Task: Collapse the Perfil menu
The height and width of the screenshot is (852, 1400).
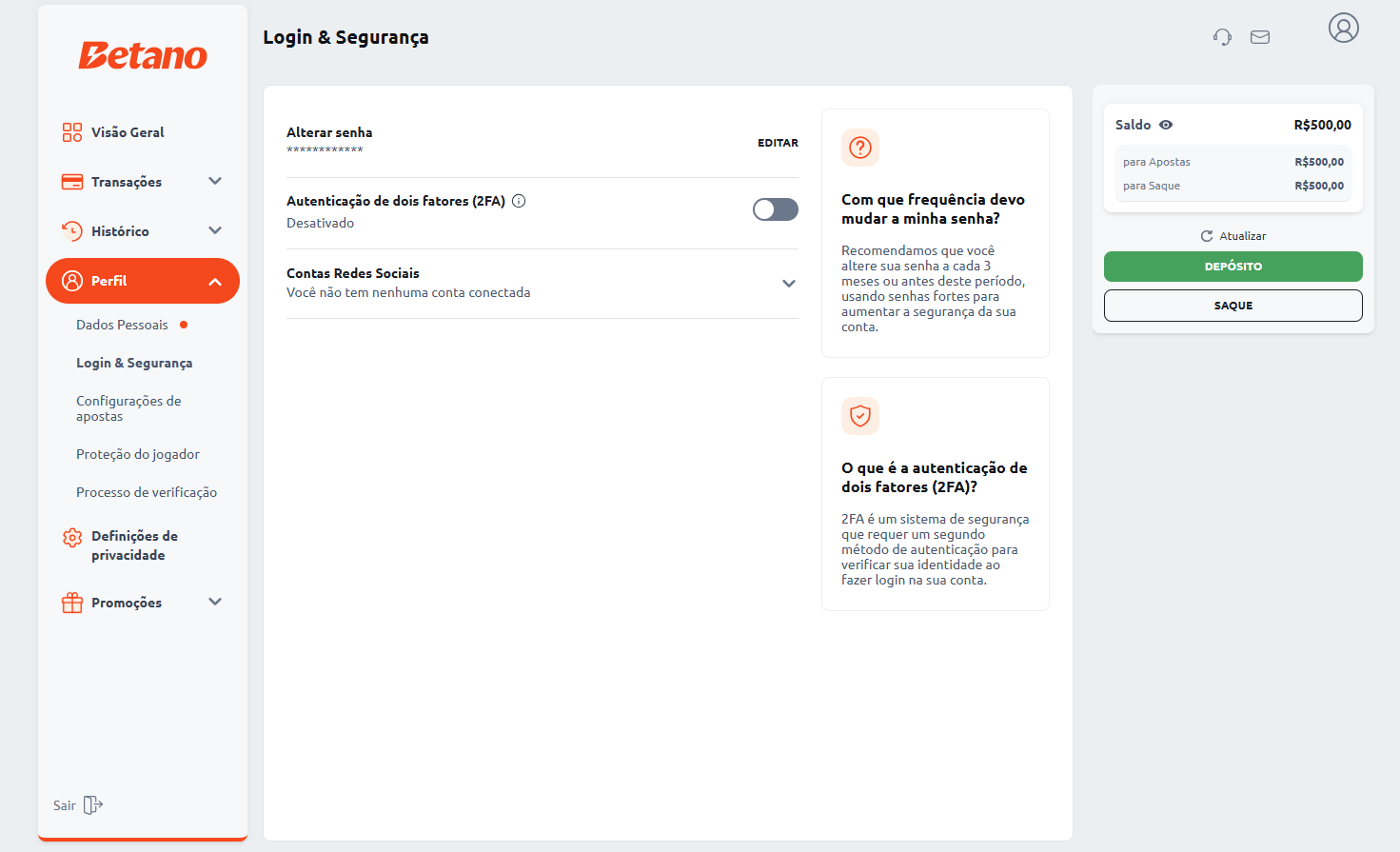Action: click(x=215, y=282)
